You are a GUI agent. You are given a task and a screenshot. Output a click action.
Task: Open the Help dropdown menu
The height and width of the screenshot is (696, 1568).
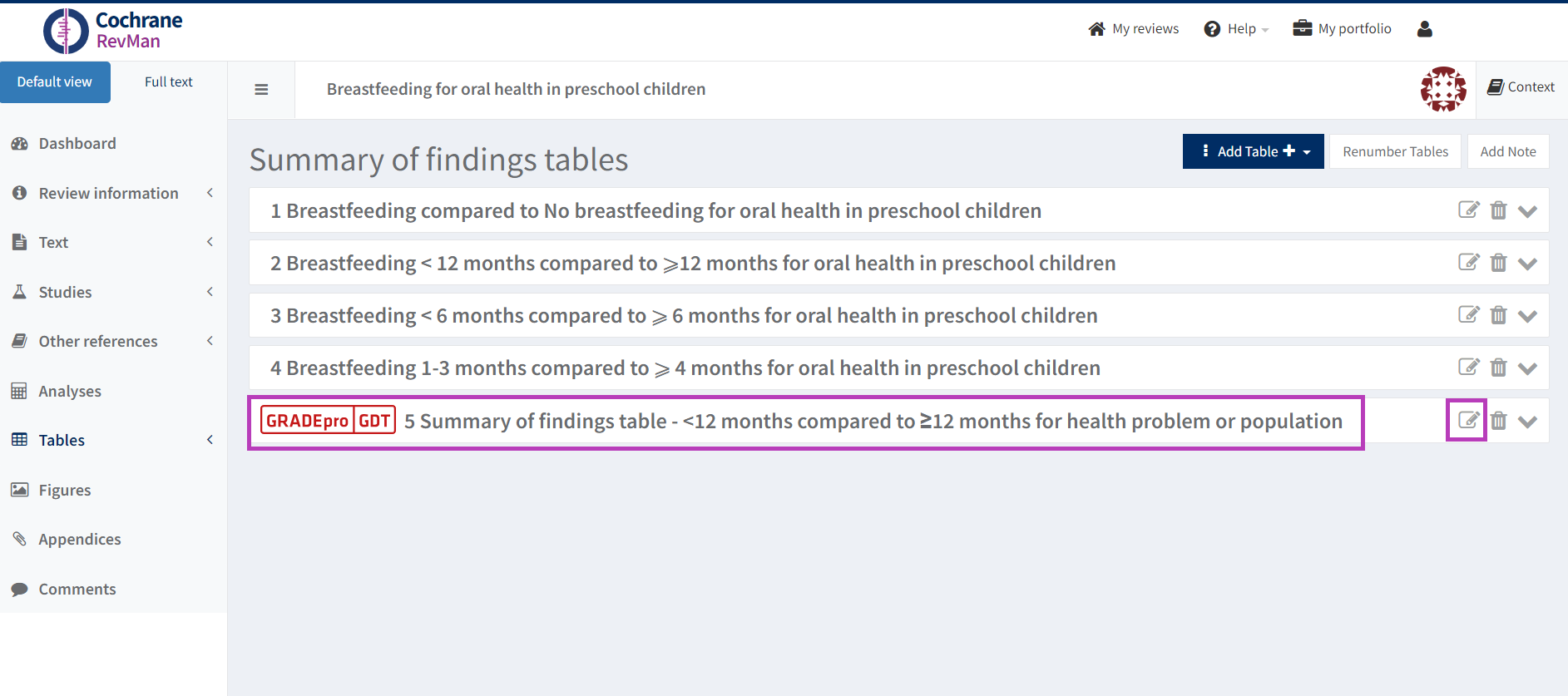pos(1236,29)
